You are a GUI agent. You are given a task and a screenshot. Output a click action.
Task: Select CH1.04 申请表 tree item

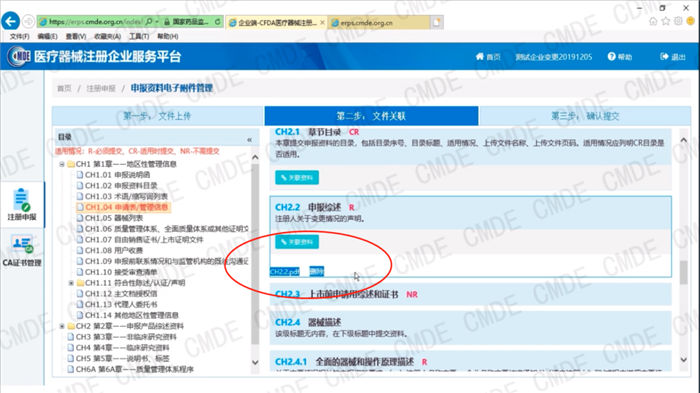(x=122, y=207)
